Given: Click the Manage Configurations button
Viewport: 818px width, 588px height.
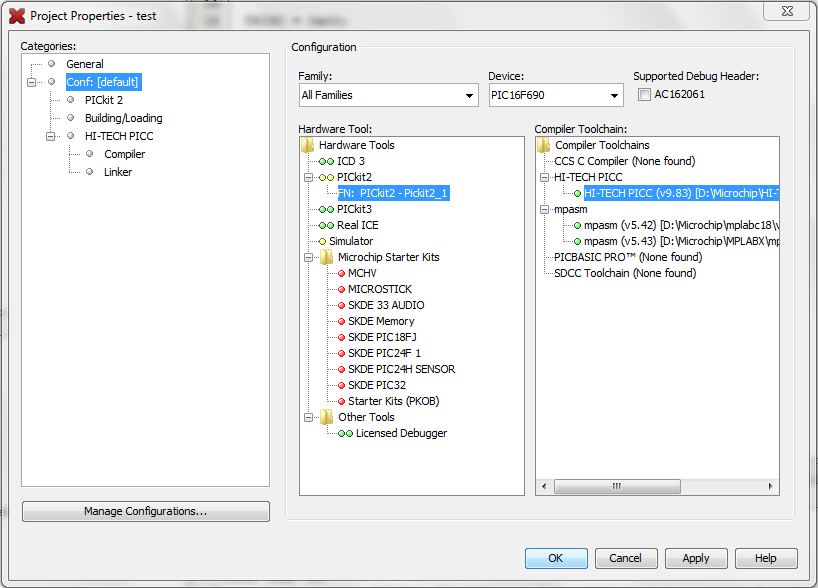Looking at the screenshot, I should 146,511.
